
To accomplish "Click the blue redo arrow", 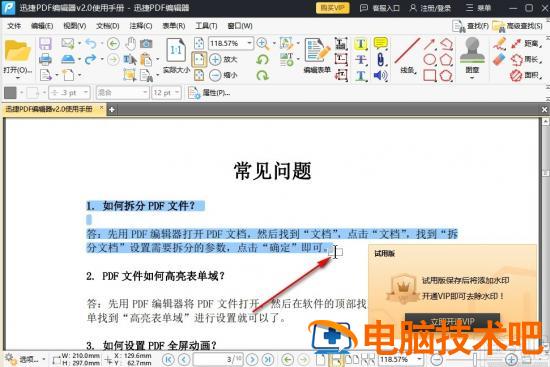I will [90, 59].
